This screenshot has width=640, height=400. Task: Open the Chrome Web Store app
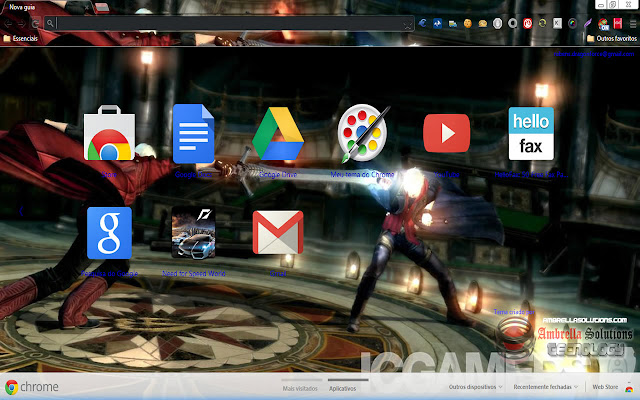click(109, 133)
